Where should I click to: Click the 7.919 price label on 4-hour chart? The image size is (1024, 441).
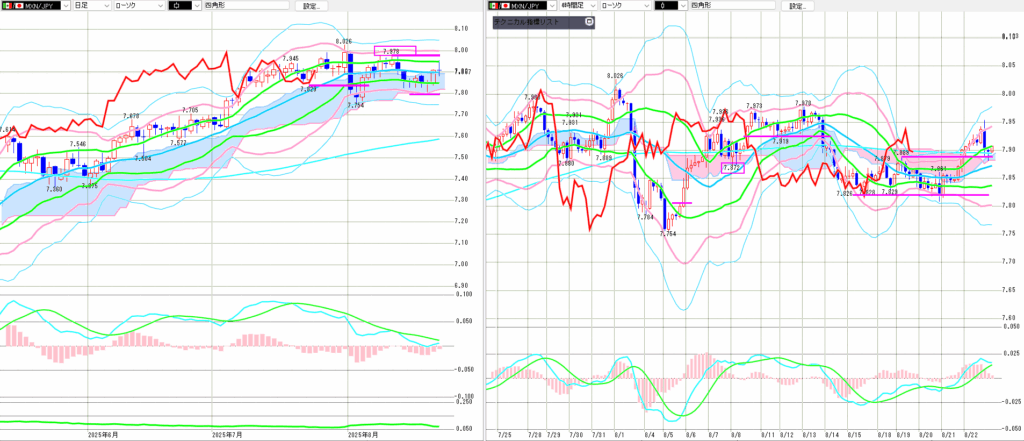pos(779,141)
